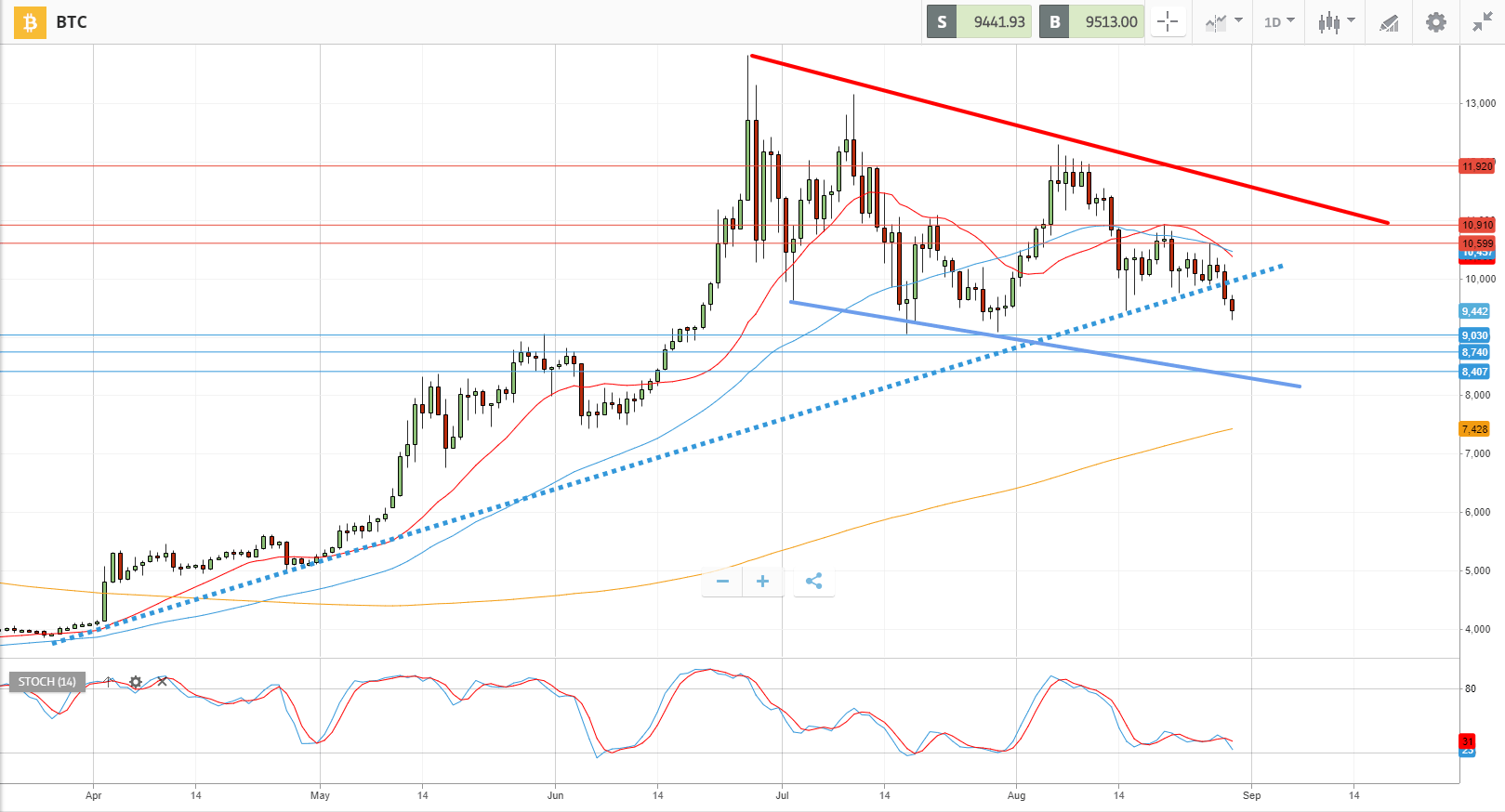
Task: Open the drawing tools icon
Action: [x=1388, y=22]
